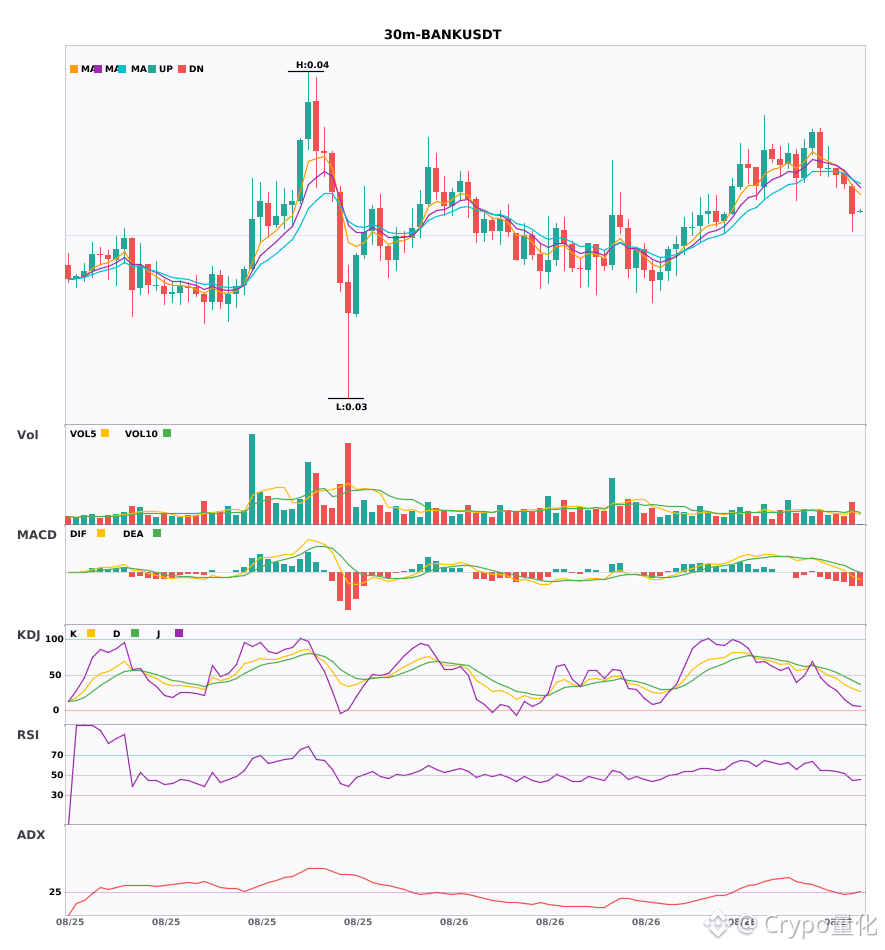Click the KDJ panel label
This screenshot has width=885, height=950.
pos(28,635)
